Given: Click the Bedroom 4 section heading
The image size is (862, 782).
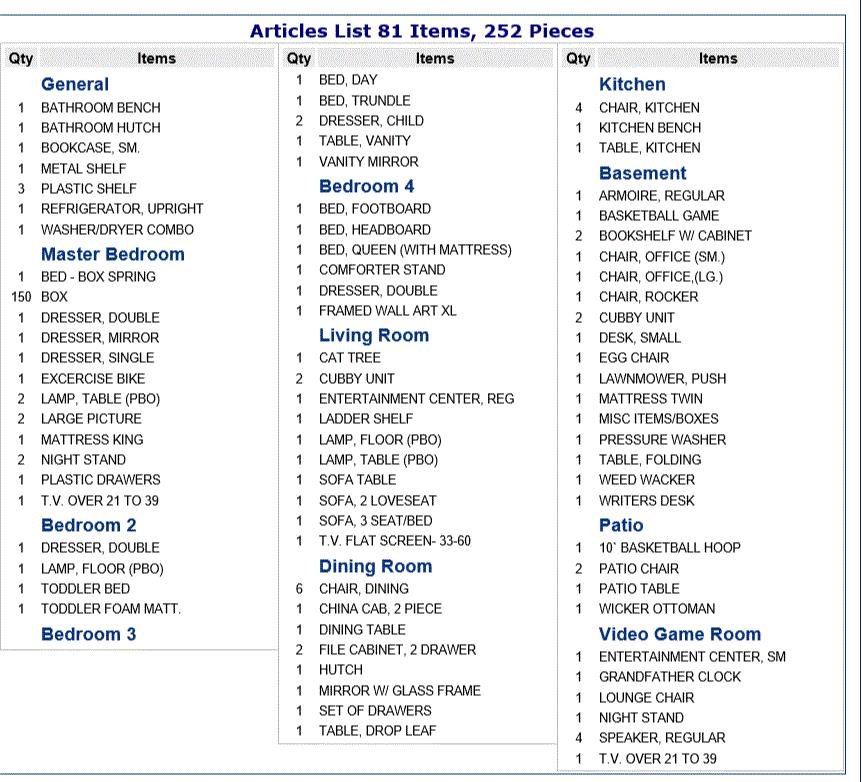Looking at the screenshot, I should (366, 186).
